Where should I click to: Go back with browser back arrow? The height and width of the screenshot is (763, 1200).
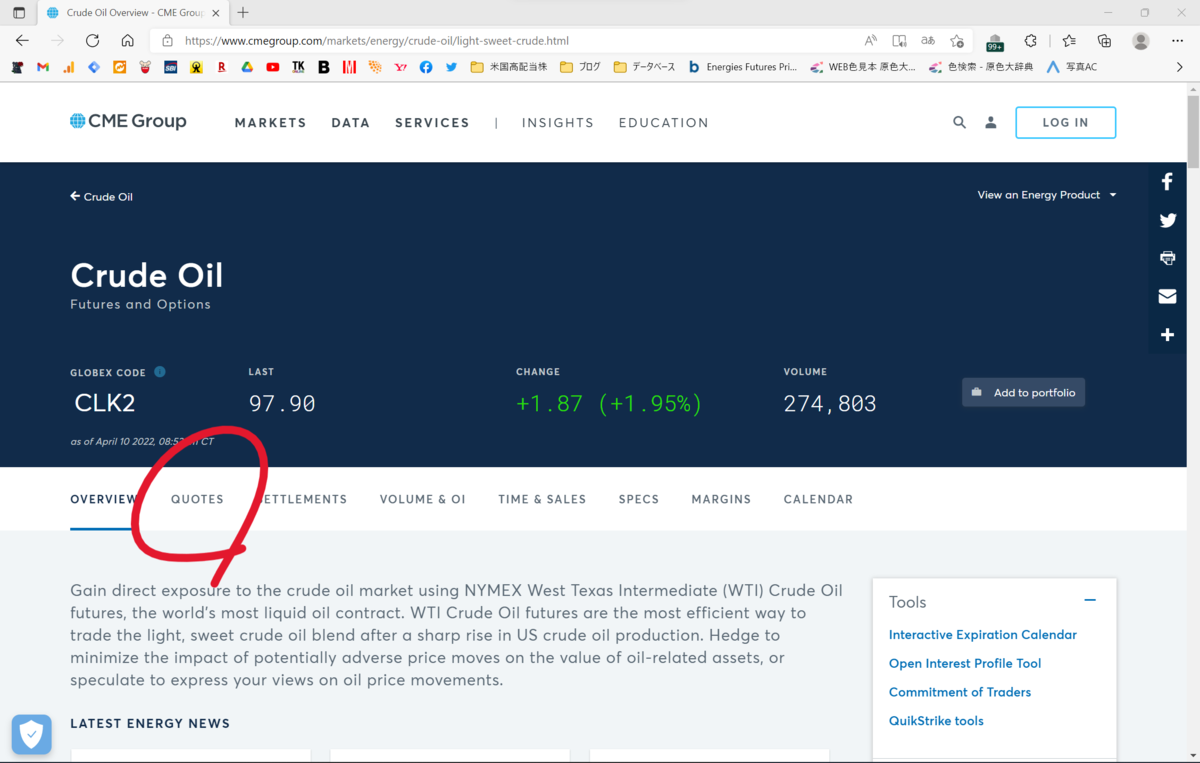22,41
